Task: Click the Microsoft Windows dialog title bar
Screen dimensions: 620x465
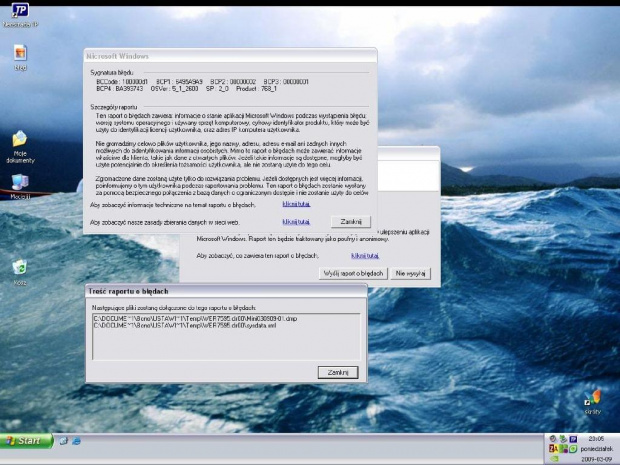Action: (230, 56)
